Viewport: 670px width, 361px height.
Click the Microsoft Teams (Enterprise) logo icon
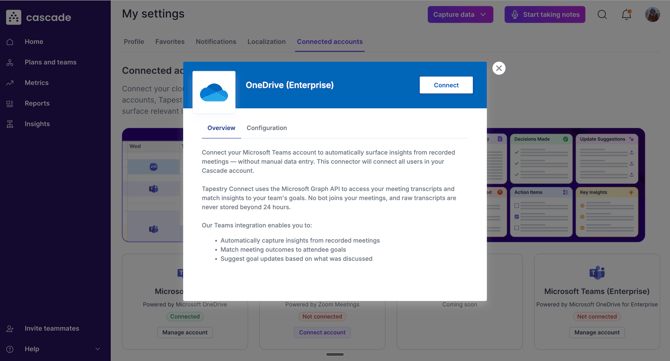point(597,273)
